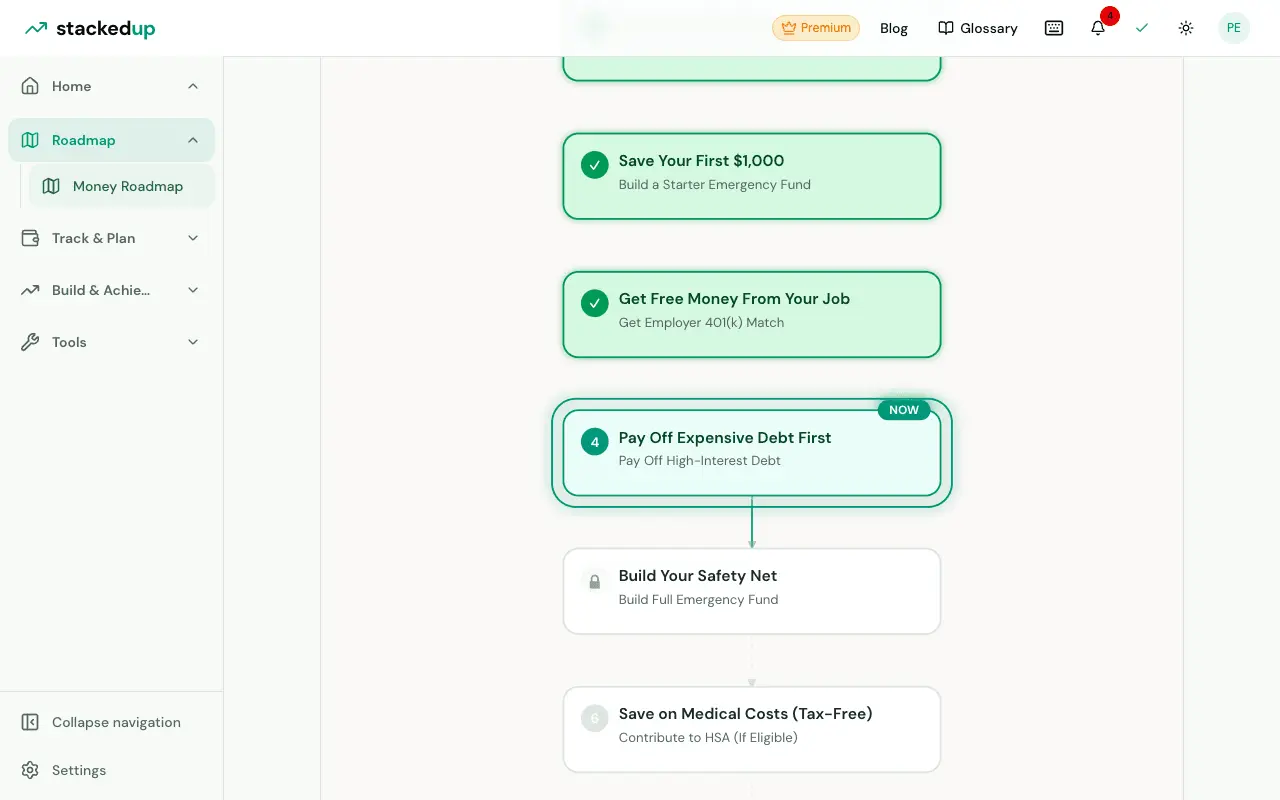Click the Premium badge button
This screenshot has width=1280, height=800.
pyautogui.click(x=816, y=28)
